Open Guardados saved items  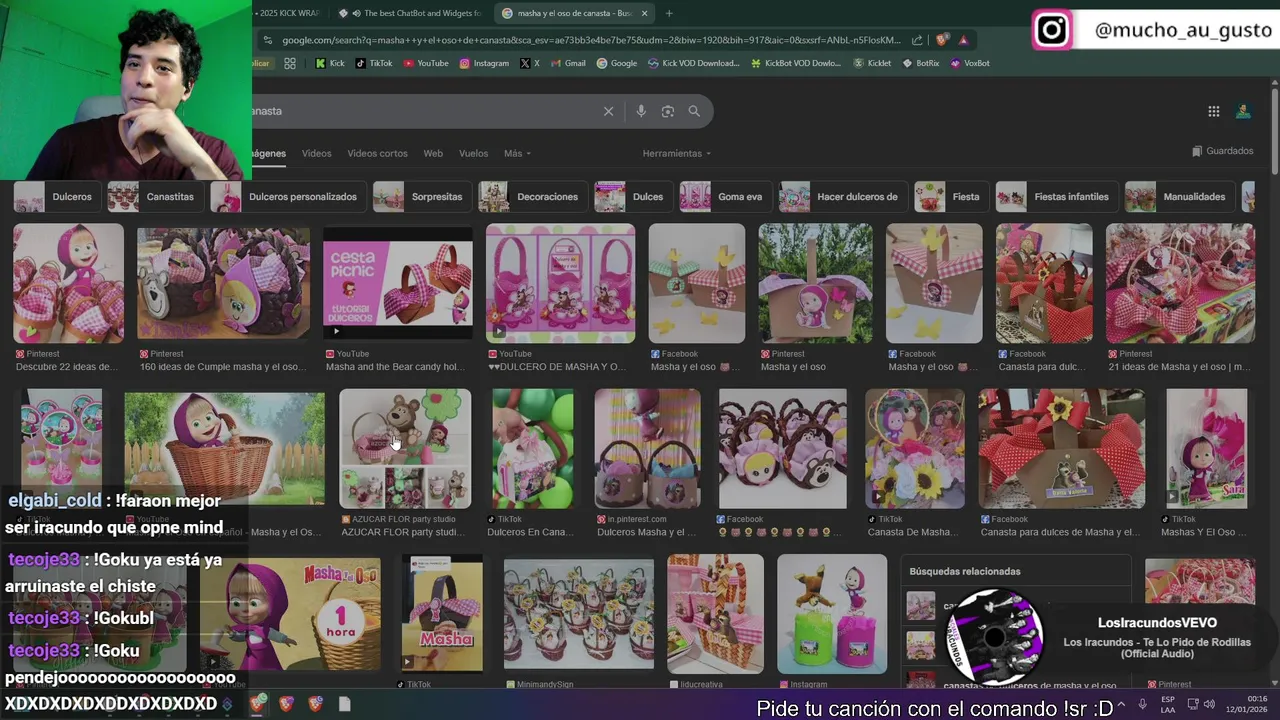click(1223, 151)
